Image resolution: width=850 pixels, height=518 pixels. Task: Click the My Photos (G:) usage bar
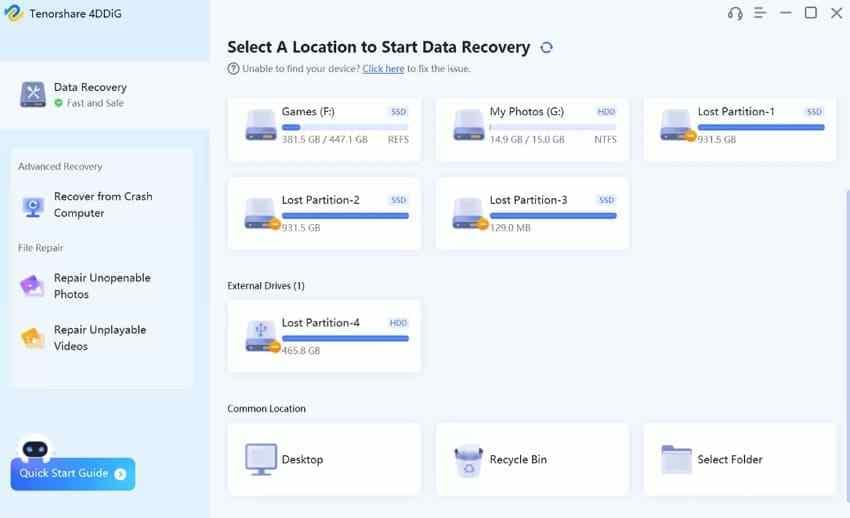[x=552, y=127]
